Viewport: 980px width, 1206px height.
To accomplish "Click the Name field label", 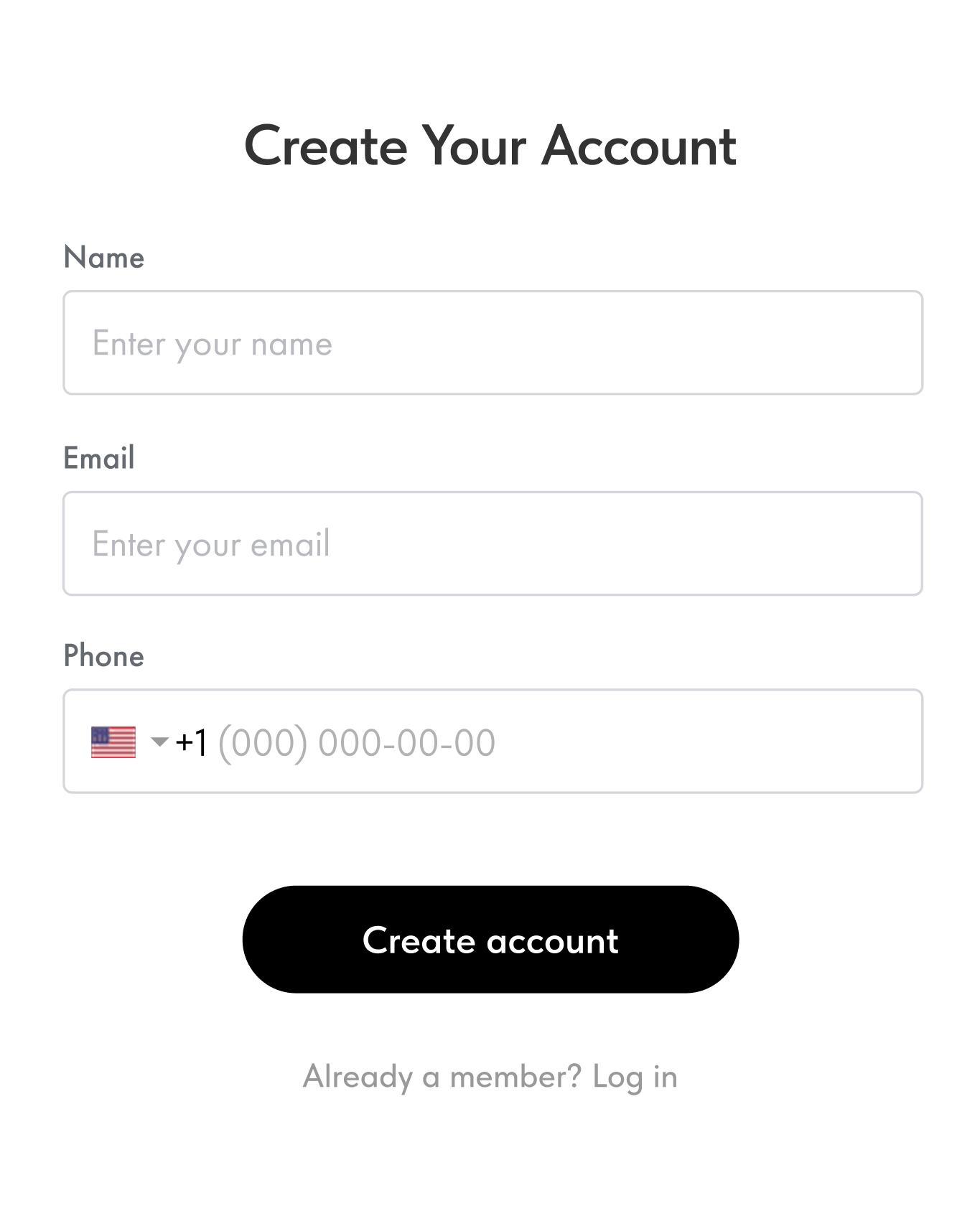I will coord(104,257).
